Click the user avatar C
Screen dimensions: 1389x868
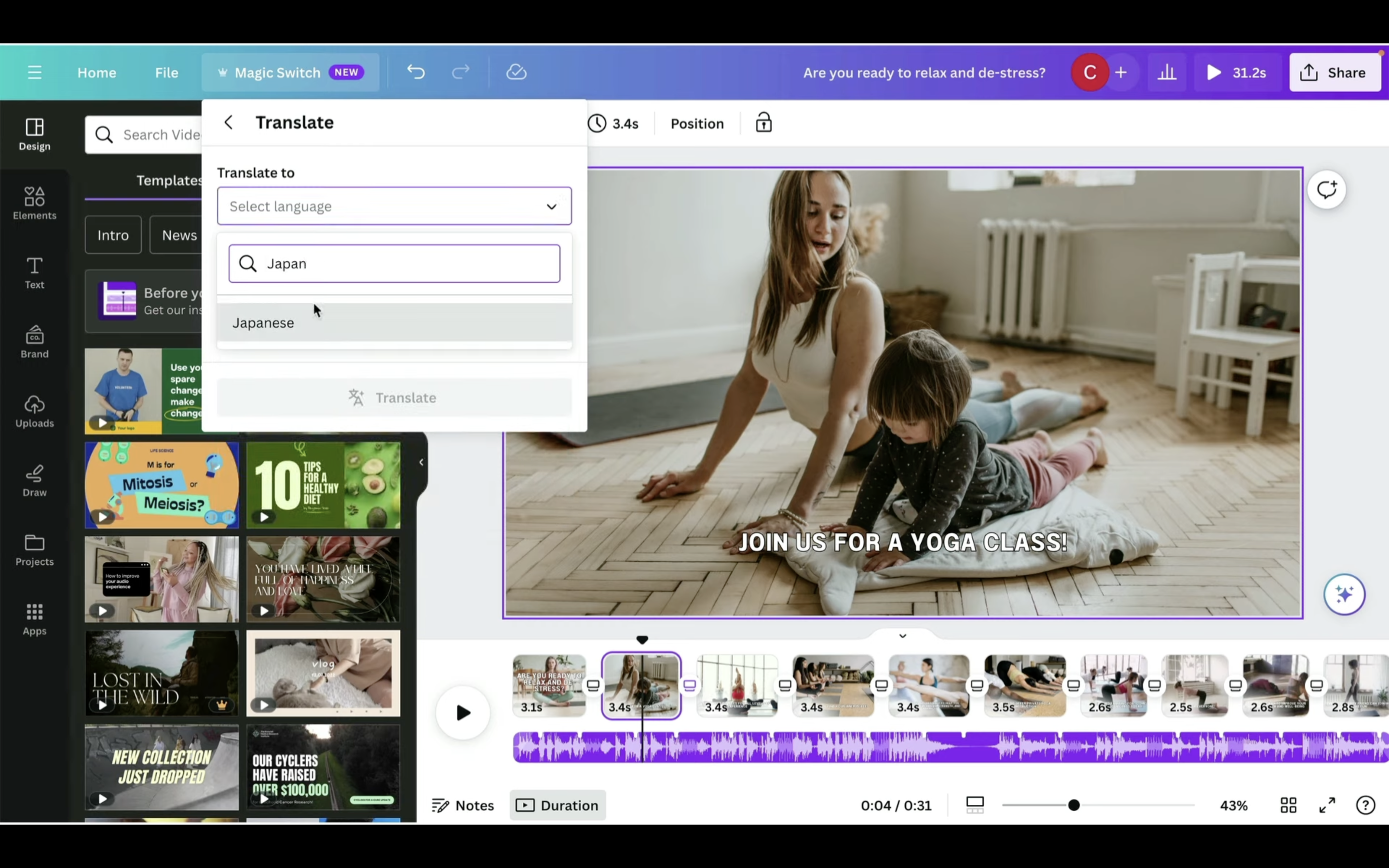tap(1089, 72)
